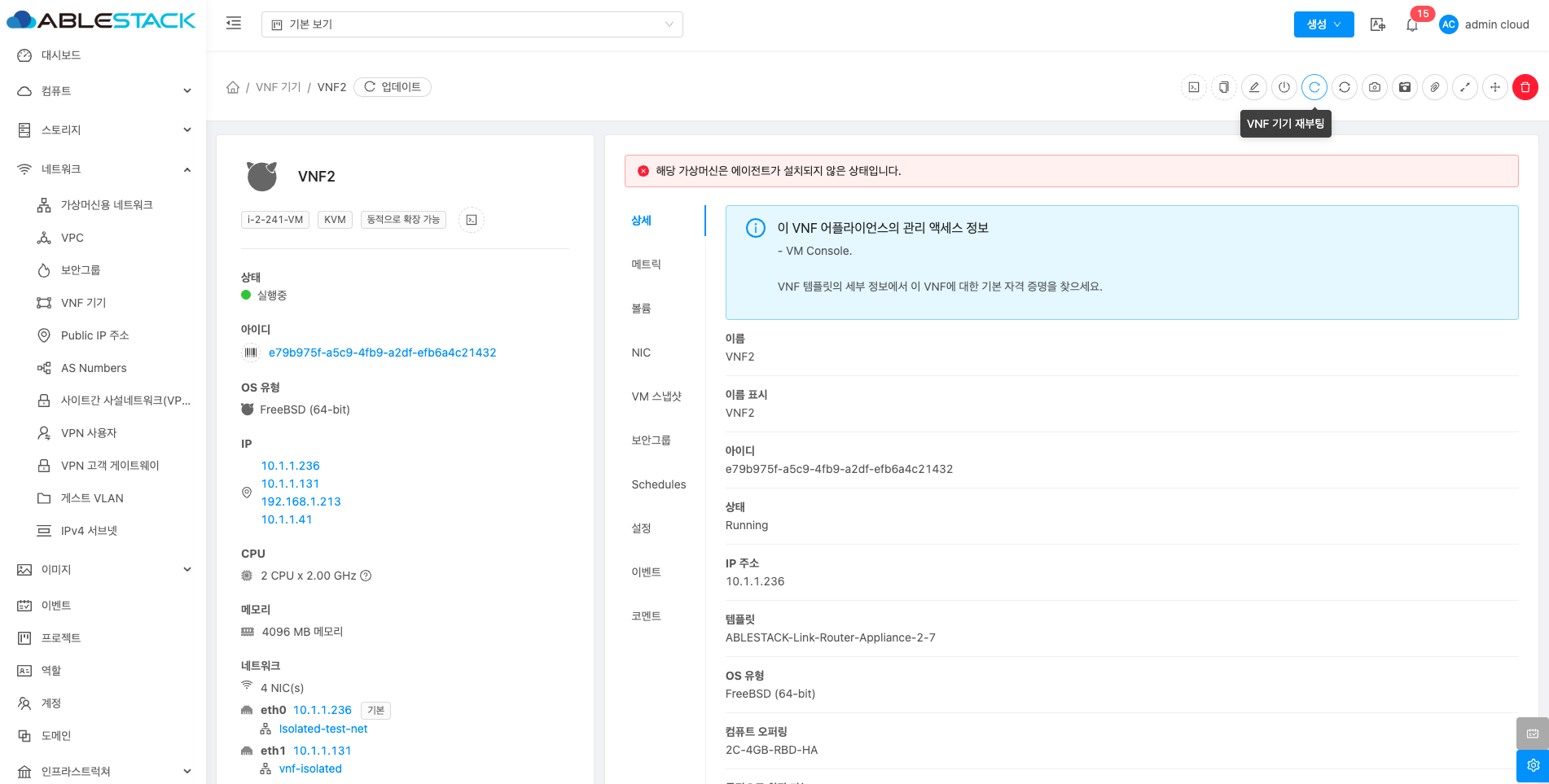Open the 기본 보기 view dropdown
1549x784 pixels.
coord(472,24)
